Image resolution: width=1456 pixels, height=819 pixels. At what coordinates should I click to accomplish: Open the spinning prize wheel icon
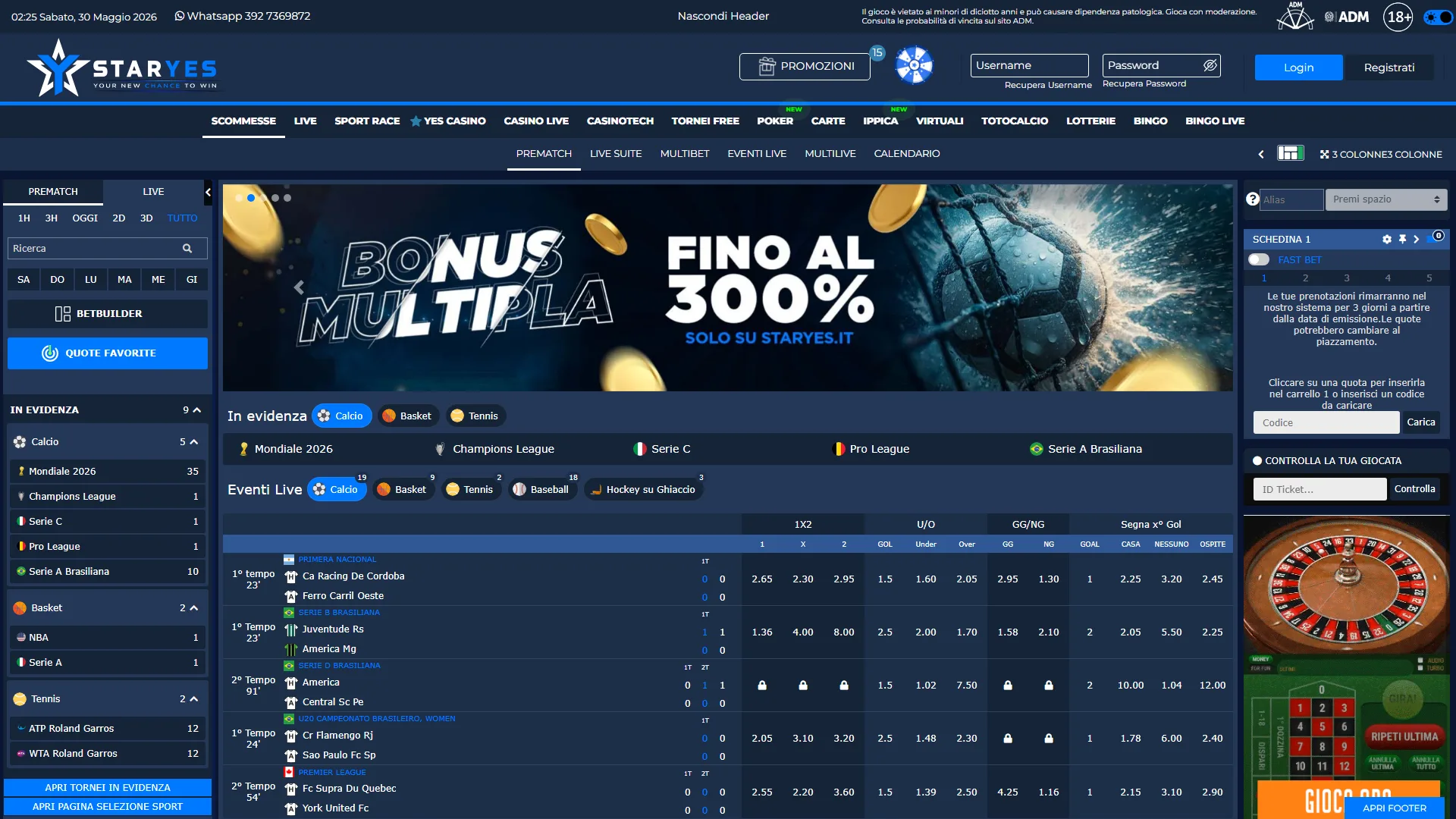point(914,66)
